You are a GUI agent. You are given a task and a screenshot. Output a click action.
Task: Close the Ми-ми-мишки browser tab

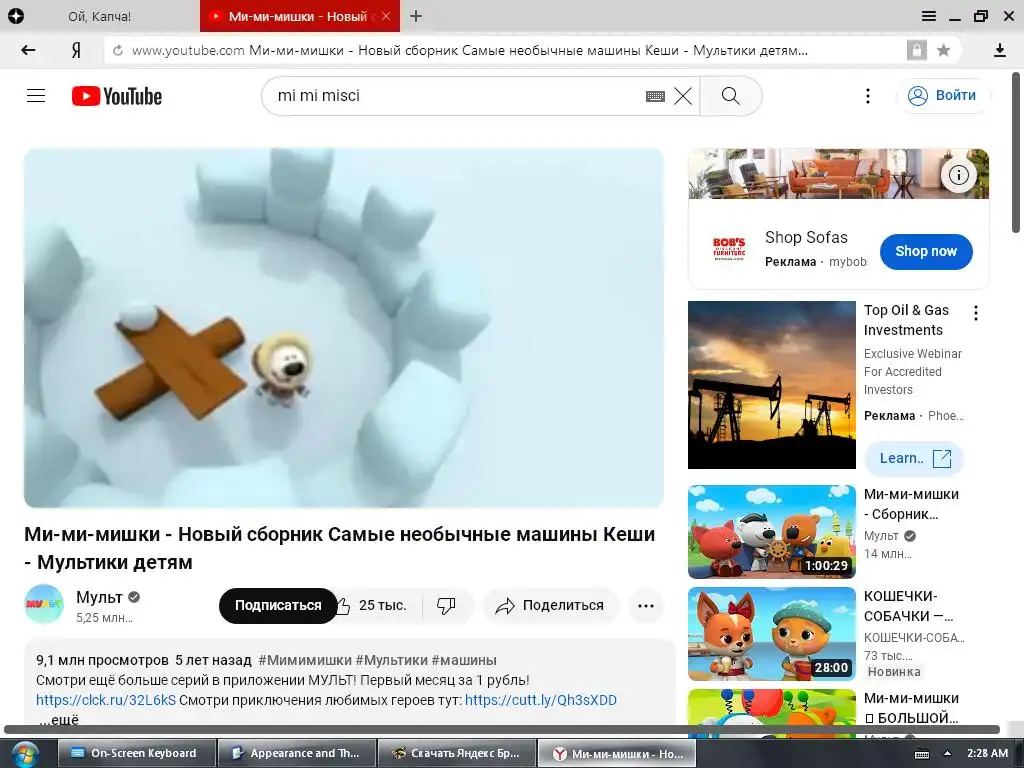point(386,16)
